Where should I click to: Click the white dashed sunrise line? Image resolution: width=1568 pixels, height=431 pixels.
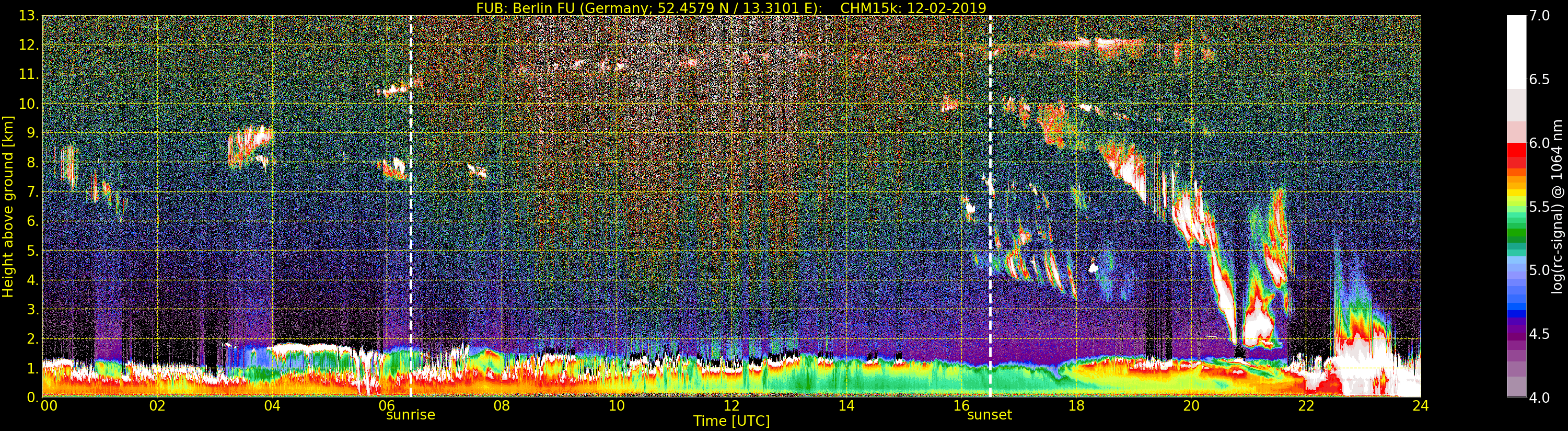coord(411,206)
